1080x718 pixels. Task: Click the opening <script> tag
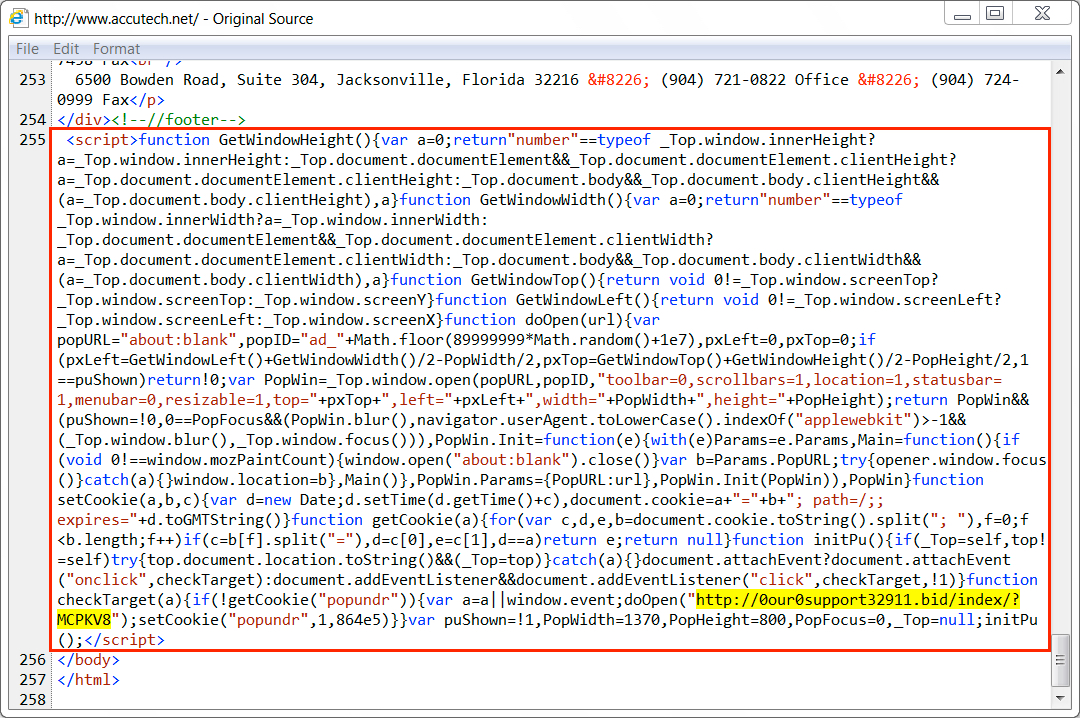click(x=103, y=140)
